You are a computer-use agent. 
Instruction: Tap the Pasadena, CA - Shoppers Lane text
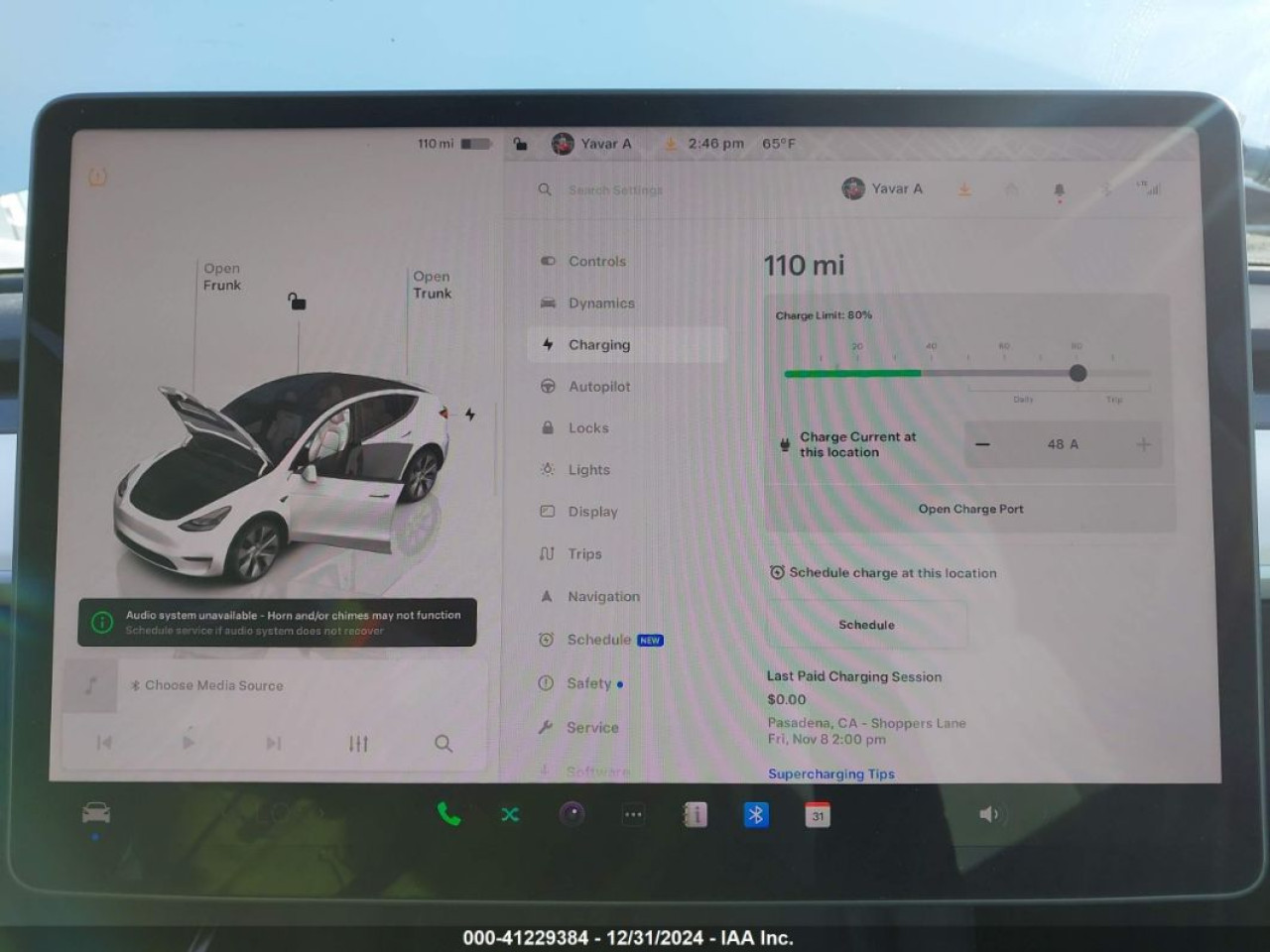(x=866, y=723)
